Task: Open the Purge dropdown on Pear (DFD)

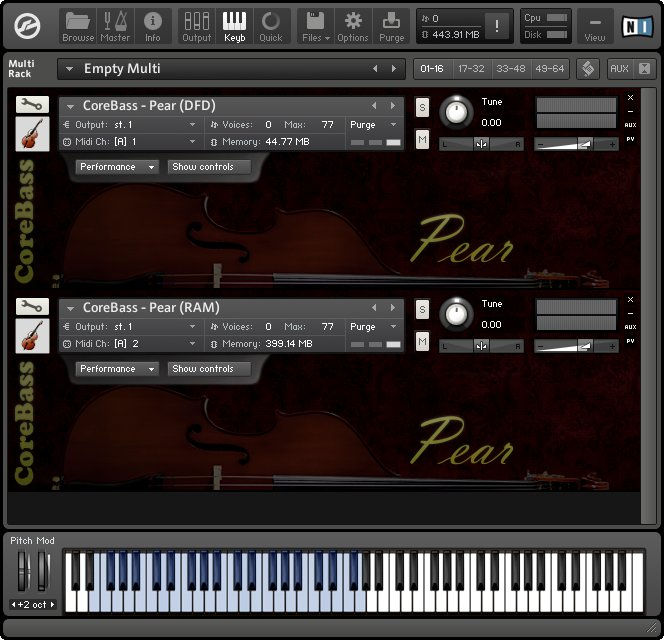Action: [x=393, y=125]
